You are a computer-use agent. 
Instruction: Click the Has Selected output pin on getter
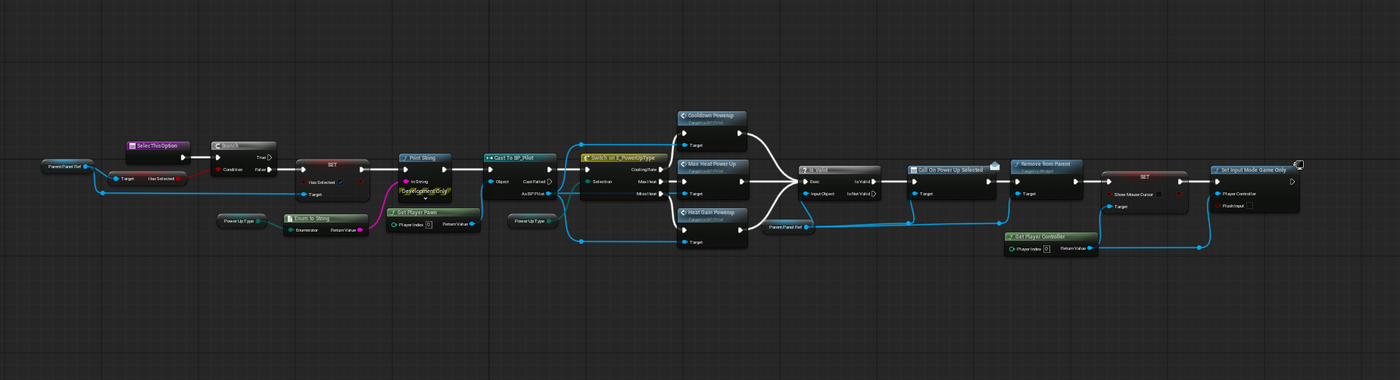point(179,178)
